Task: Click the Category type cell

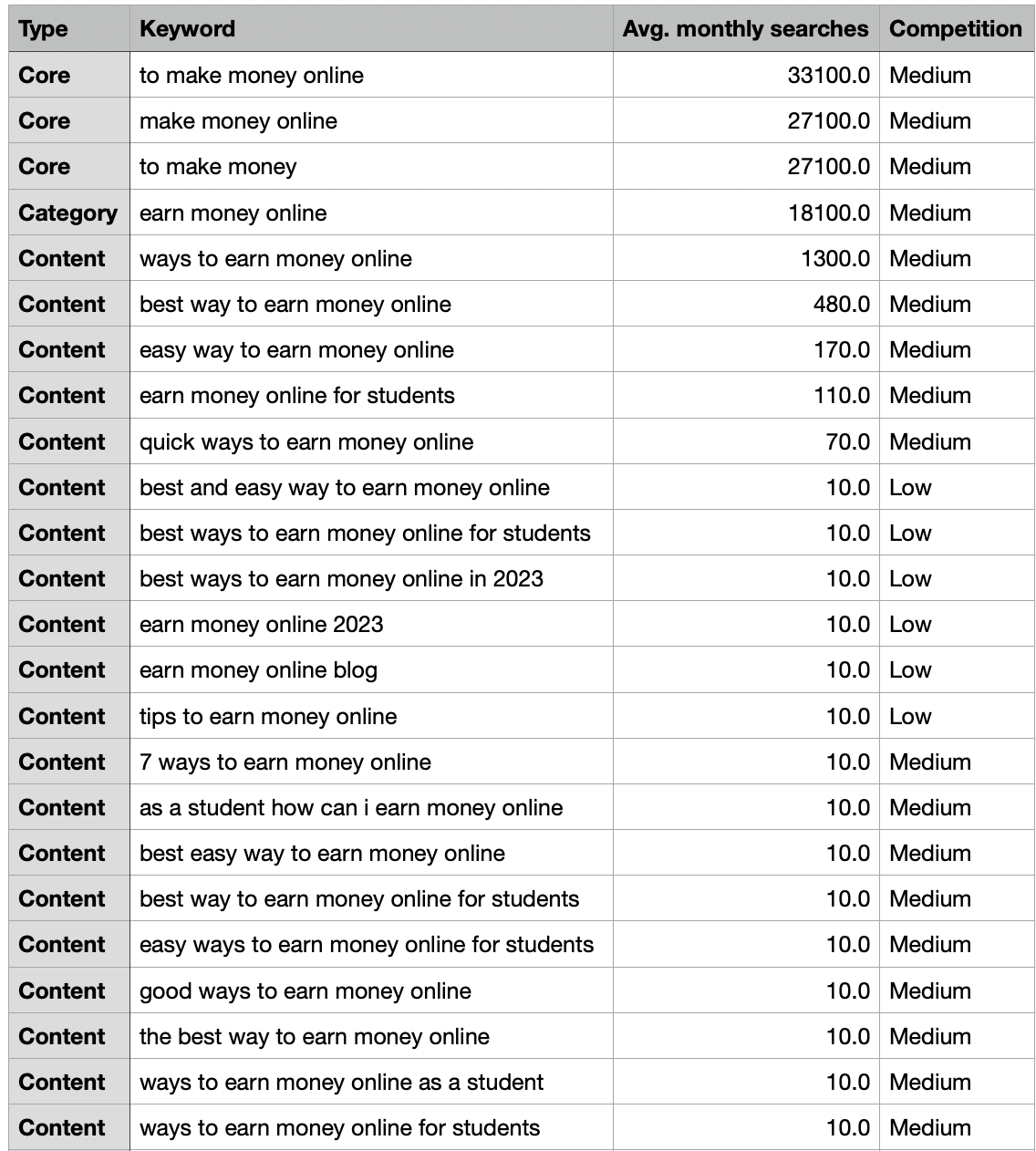Action: (68, 213)
